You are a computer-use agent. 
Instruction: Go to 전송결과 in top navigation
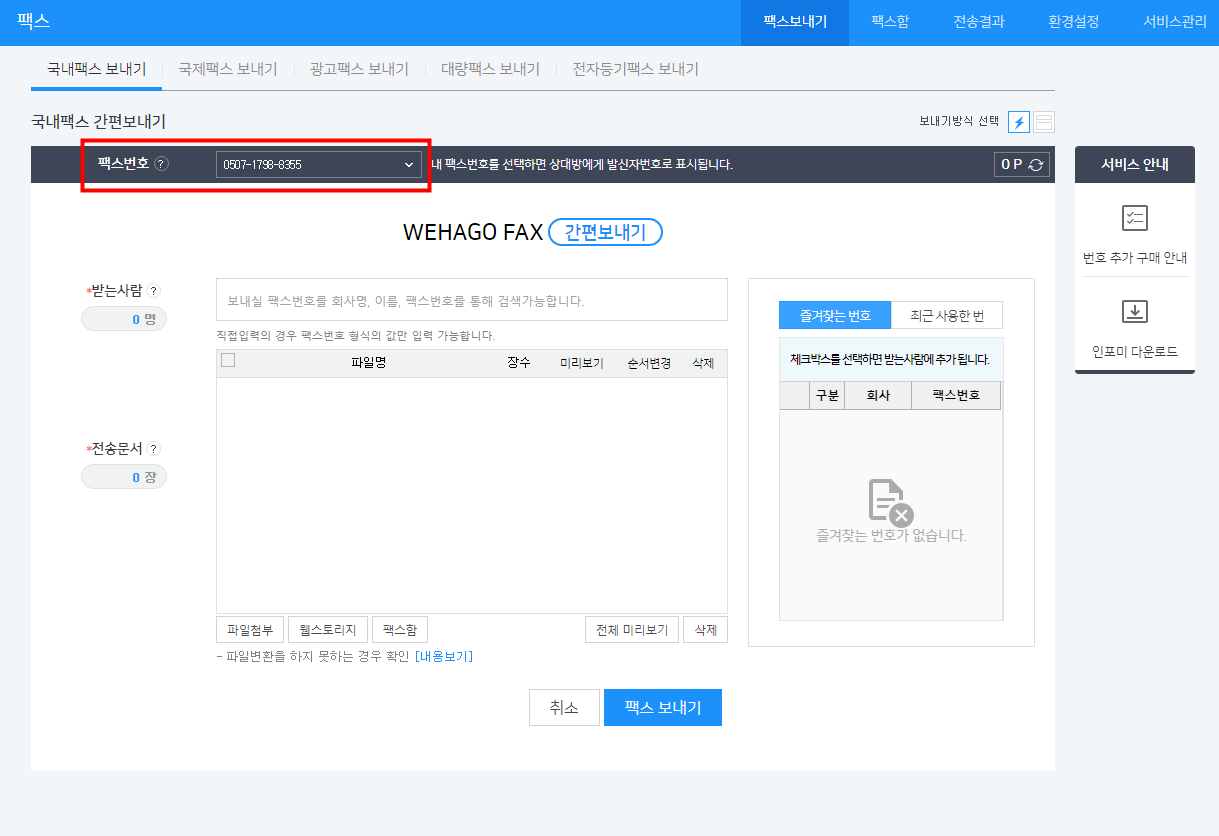[978, 22]
